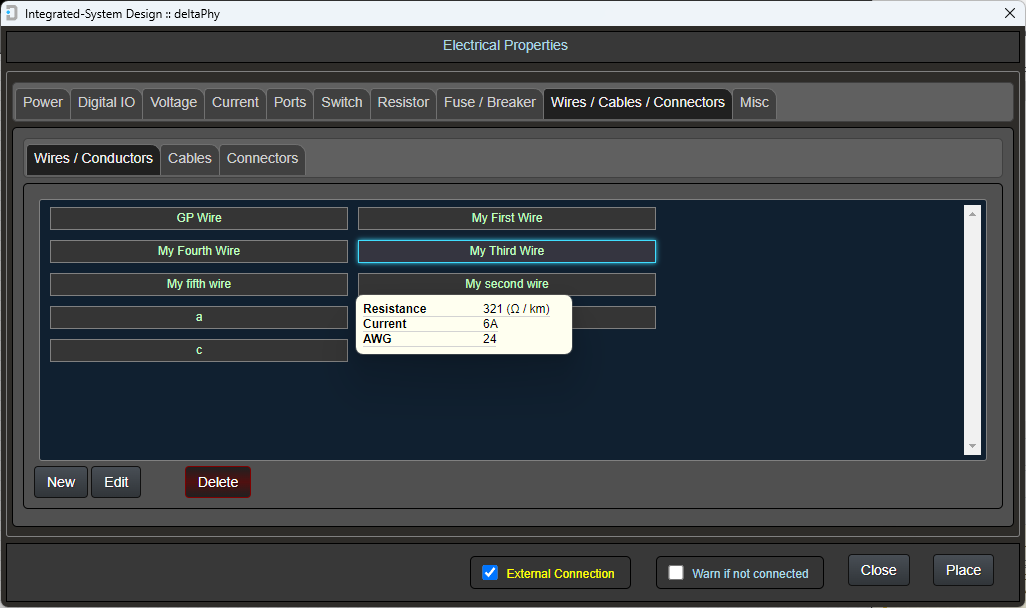
Task: Switch to the Connectors sub-tab
Action: click(x=262, y=159)
